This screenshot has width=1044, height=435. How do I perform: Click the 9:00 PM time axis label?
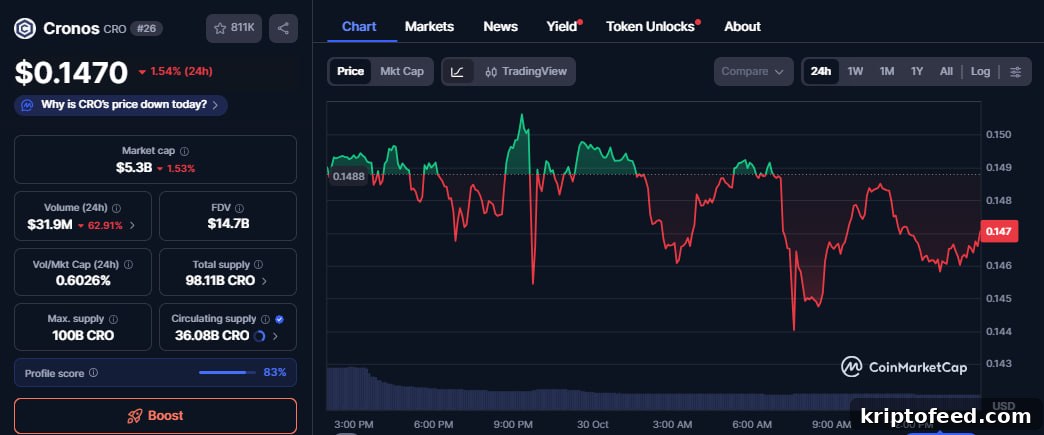click(515, 424)
